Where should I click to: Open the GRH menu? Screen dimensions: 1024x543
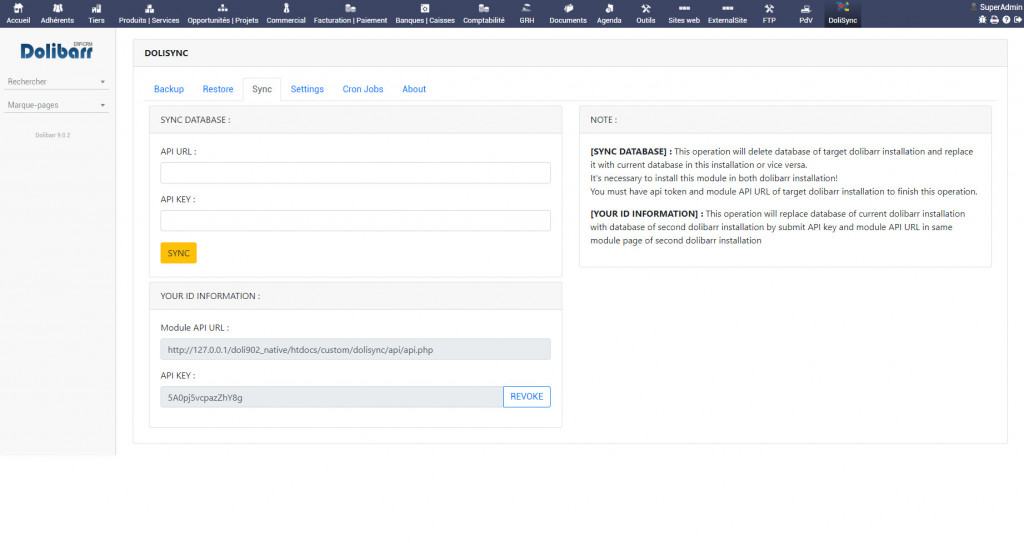526,14
